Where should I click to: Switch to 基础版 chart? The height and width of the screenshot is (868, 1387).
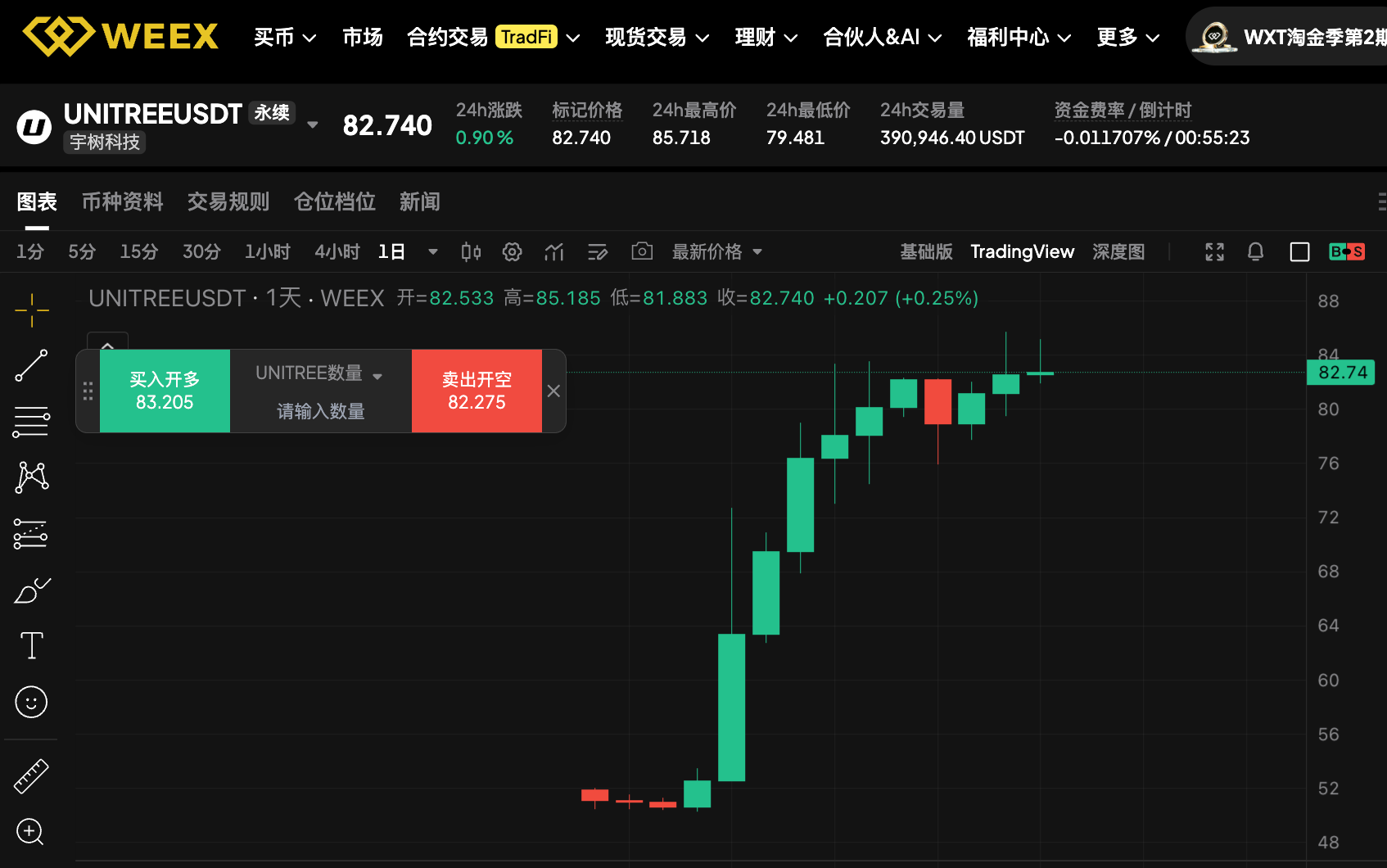927,251
